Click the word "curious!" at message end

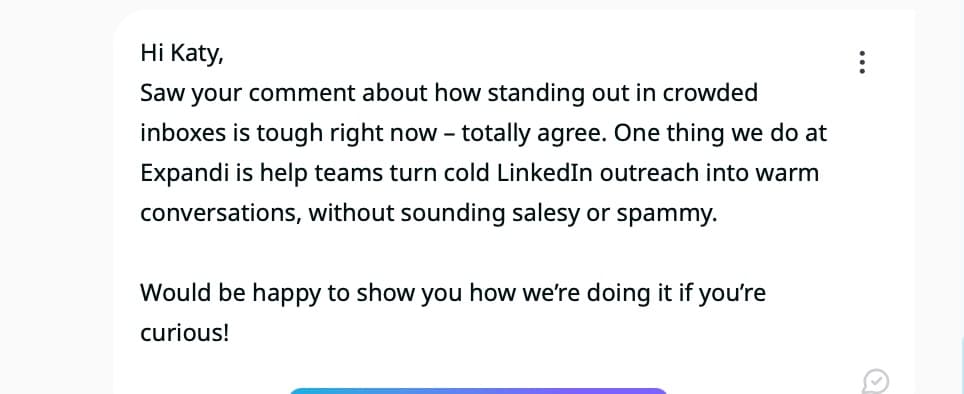point(184,334)
